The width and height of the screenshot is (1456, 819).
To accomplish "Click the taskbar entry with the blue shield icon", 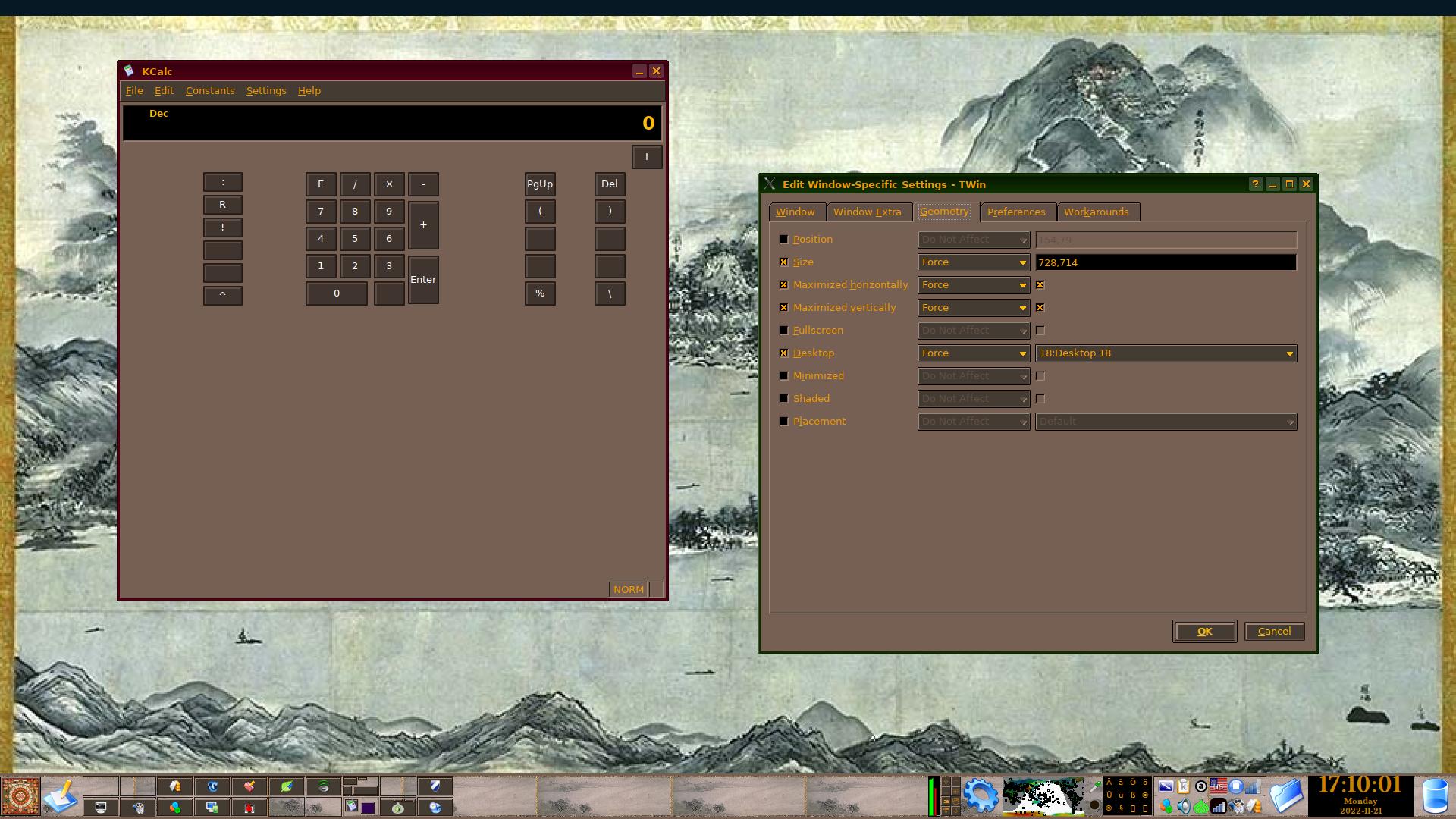I will coord(435,786).
